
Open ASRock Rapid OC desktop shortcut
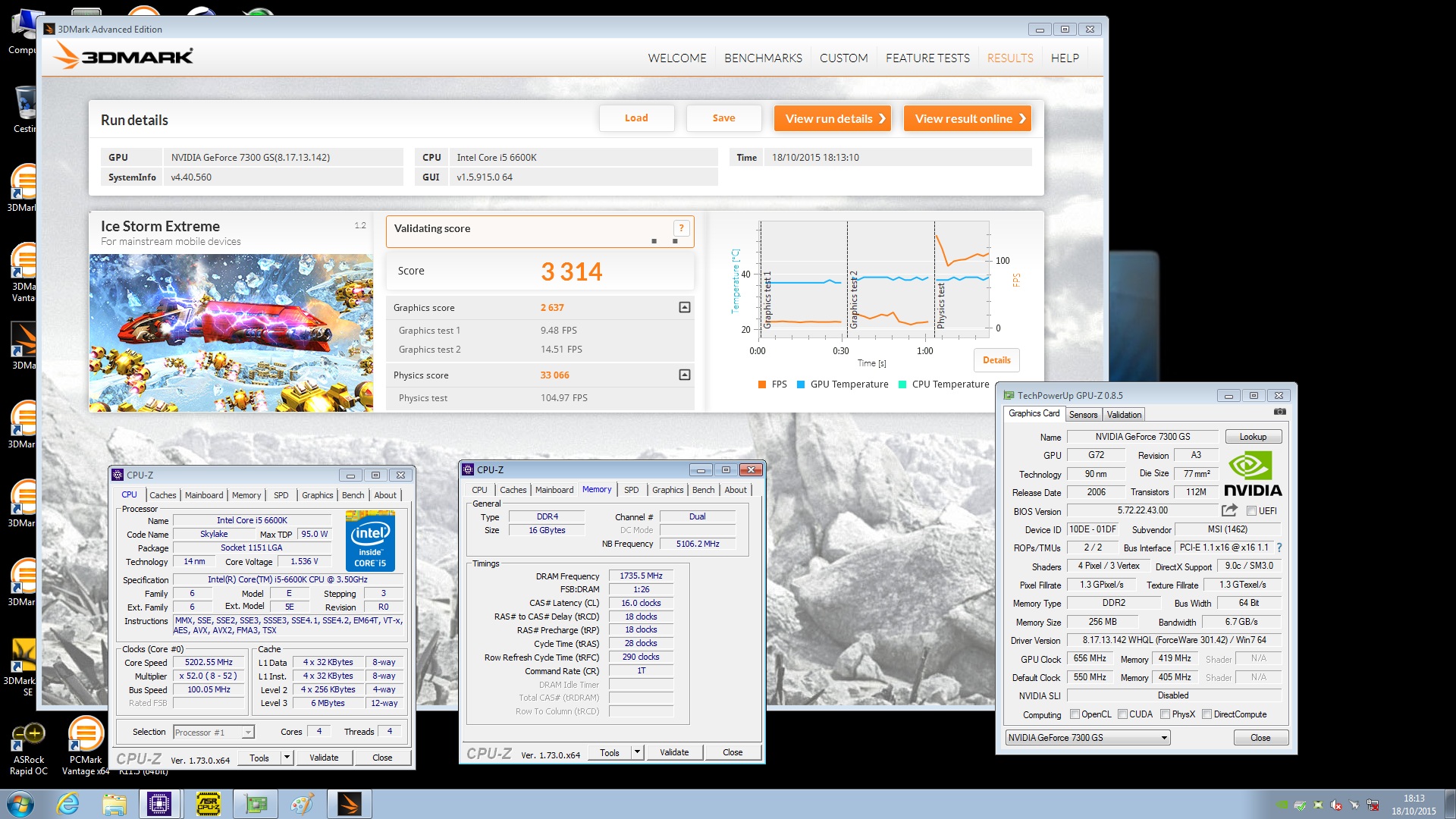tap(29, 747)
